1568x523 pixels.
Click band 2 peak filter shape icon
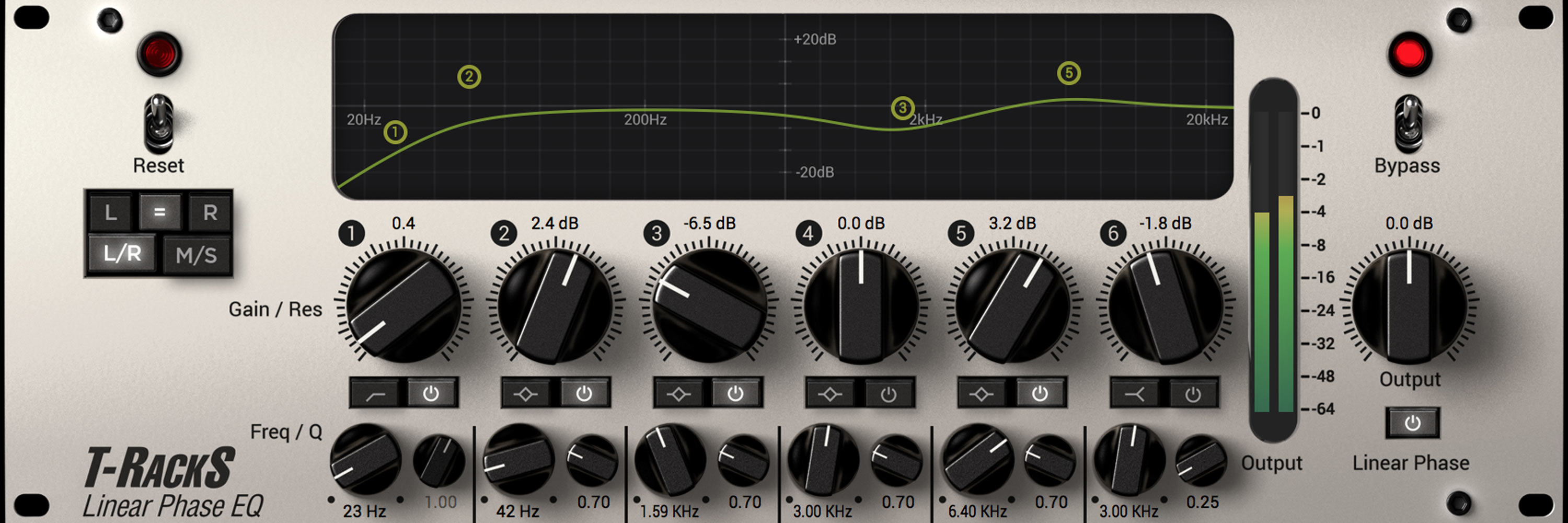526,394
